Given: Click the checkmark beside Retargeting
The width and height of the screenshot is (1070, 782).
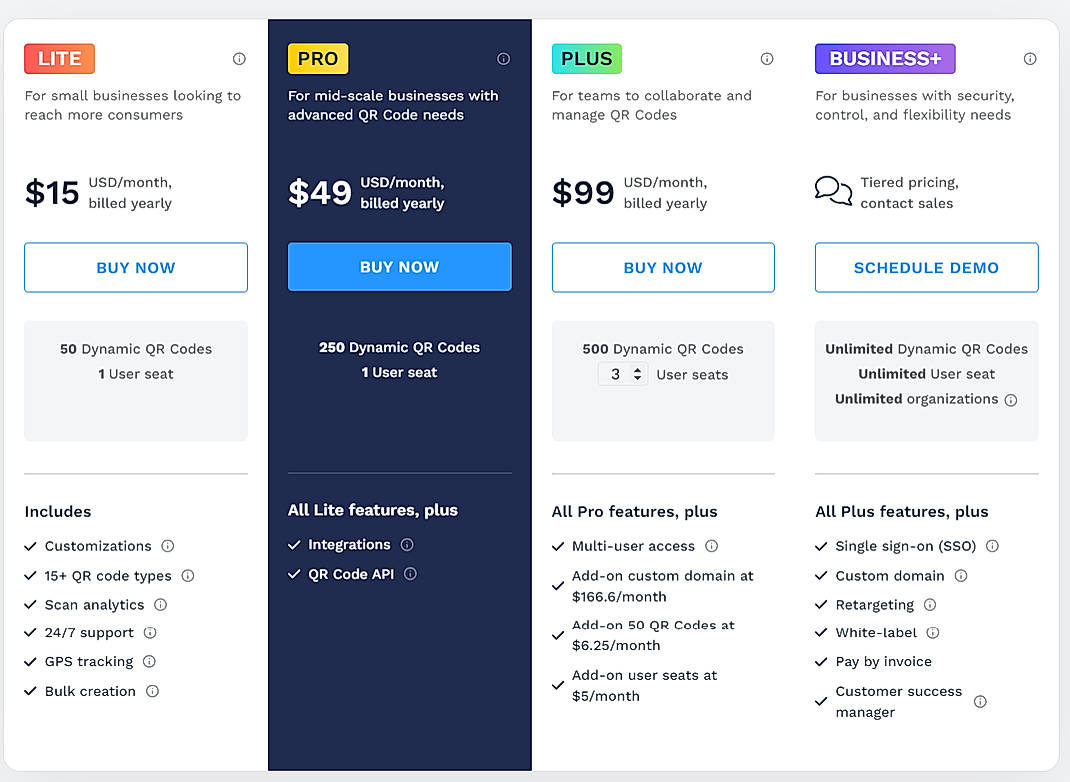Looking at the screenshot, I should point(822,605).
